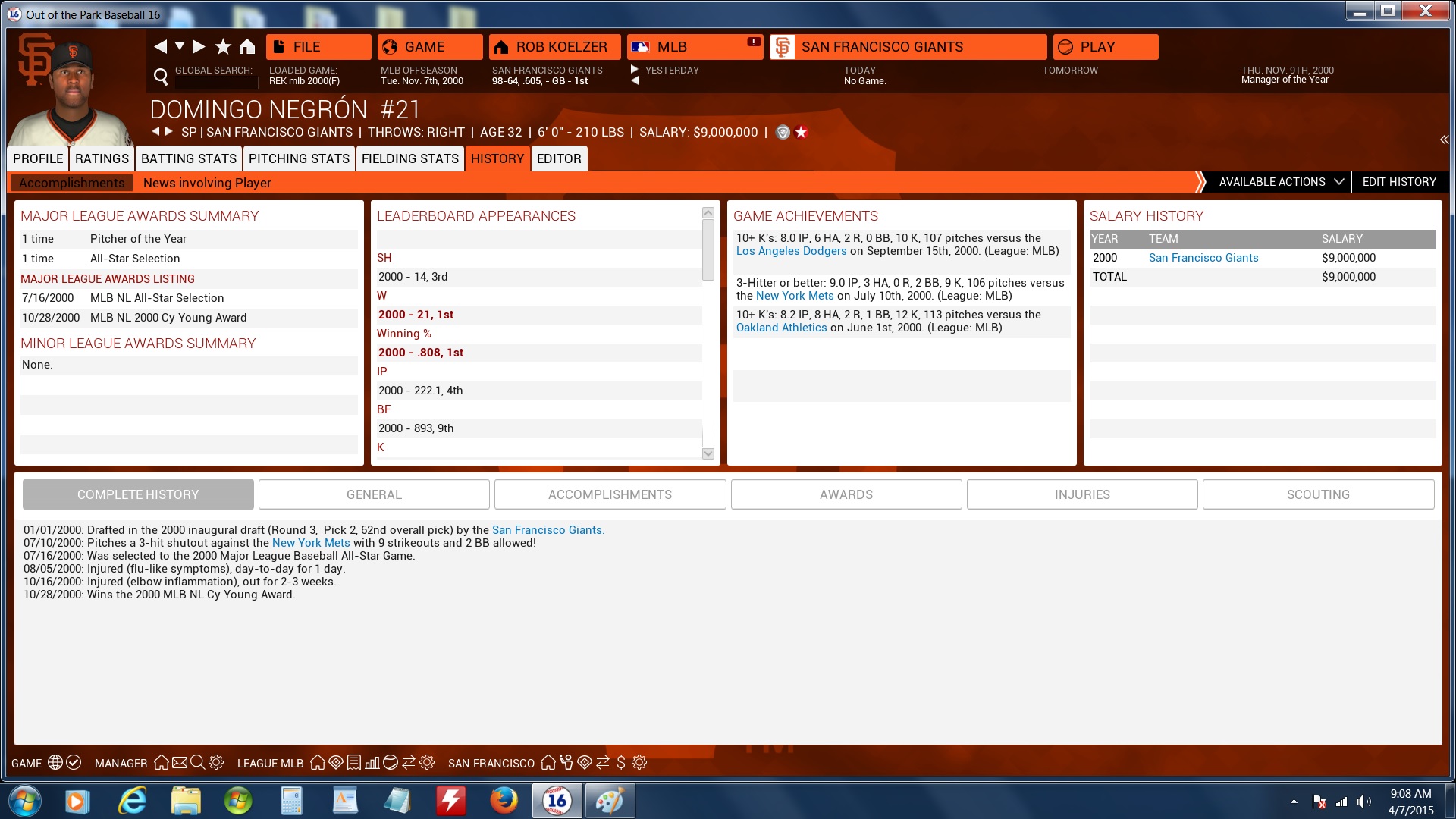1456x819 pixels.
Task: Select the Complete History filter
Action: (x=138, y=494)
